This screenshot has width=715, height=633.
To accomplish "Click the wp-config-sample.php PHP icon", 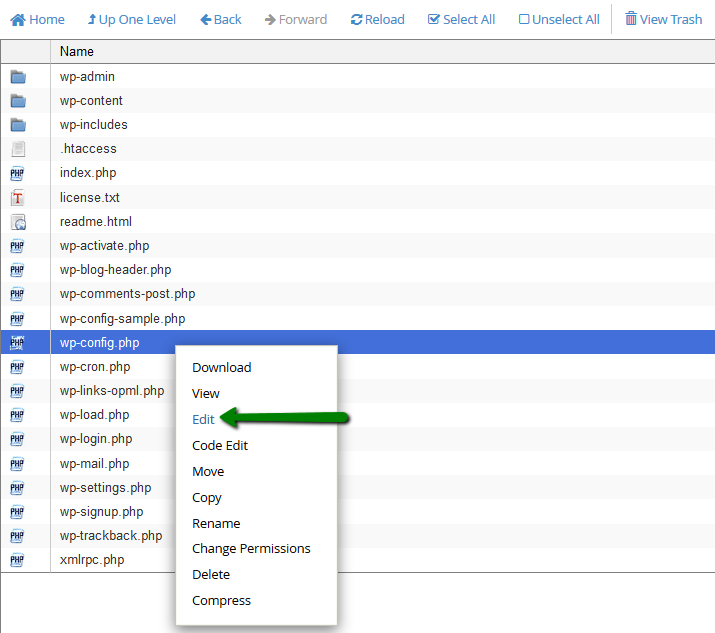I will pos(17,319).
